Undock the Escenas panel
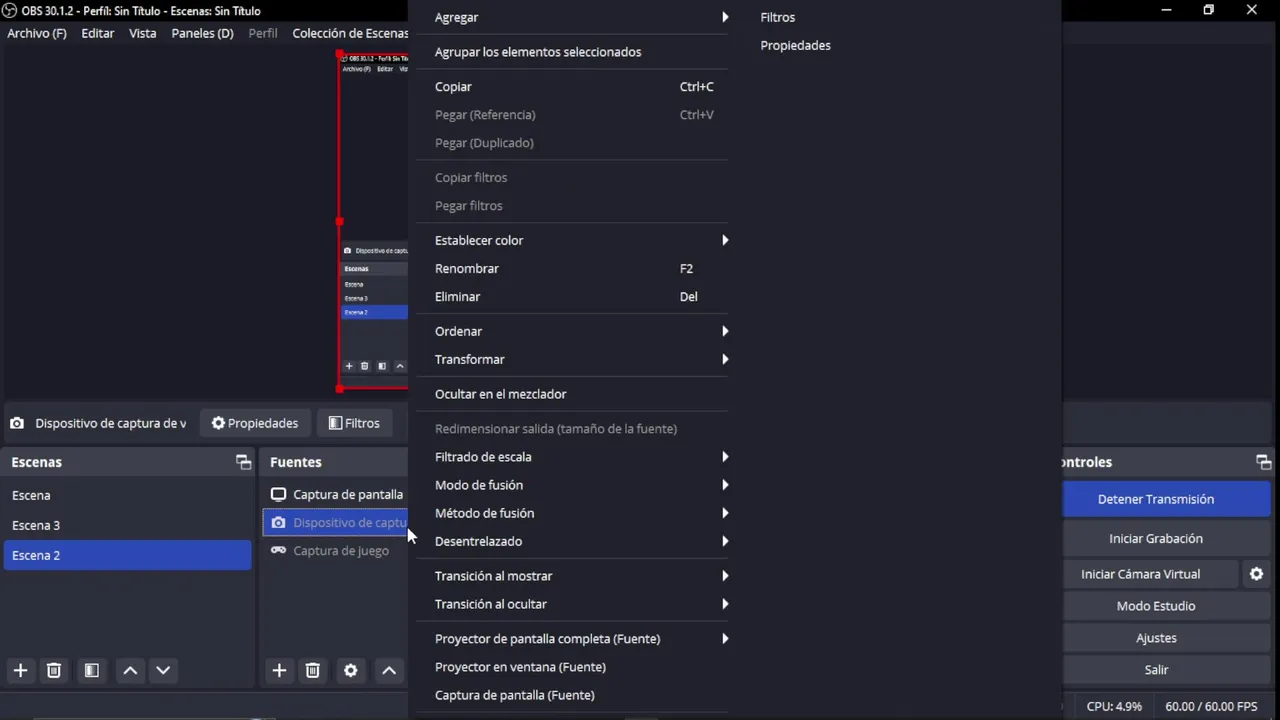 pos(243,462)
